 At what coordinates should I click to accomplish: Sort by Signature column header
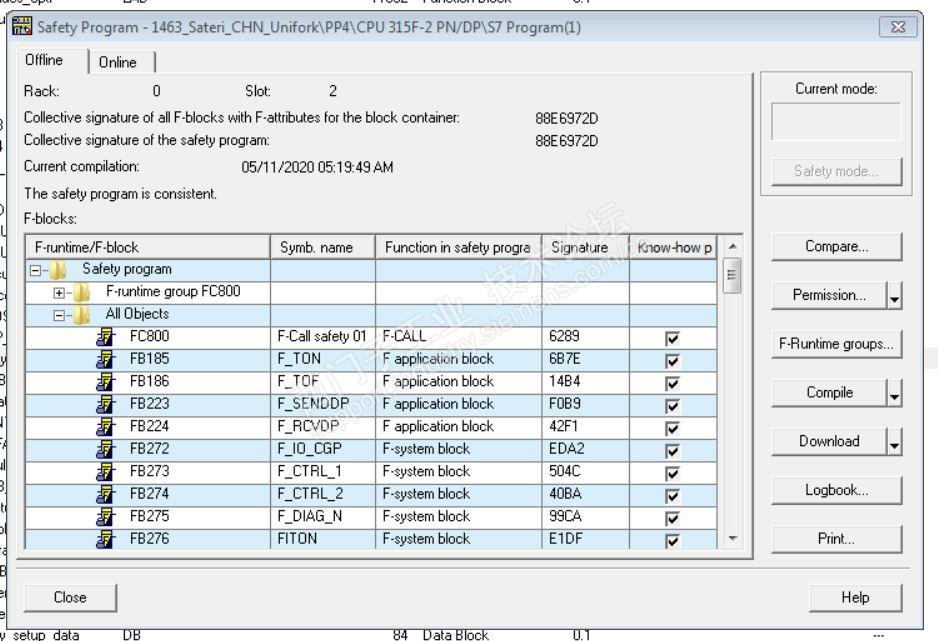coord(586,247)
